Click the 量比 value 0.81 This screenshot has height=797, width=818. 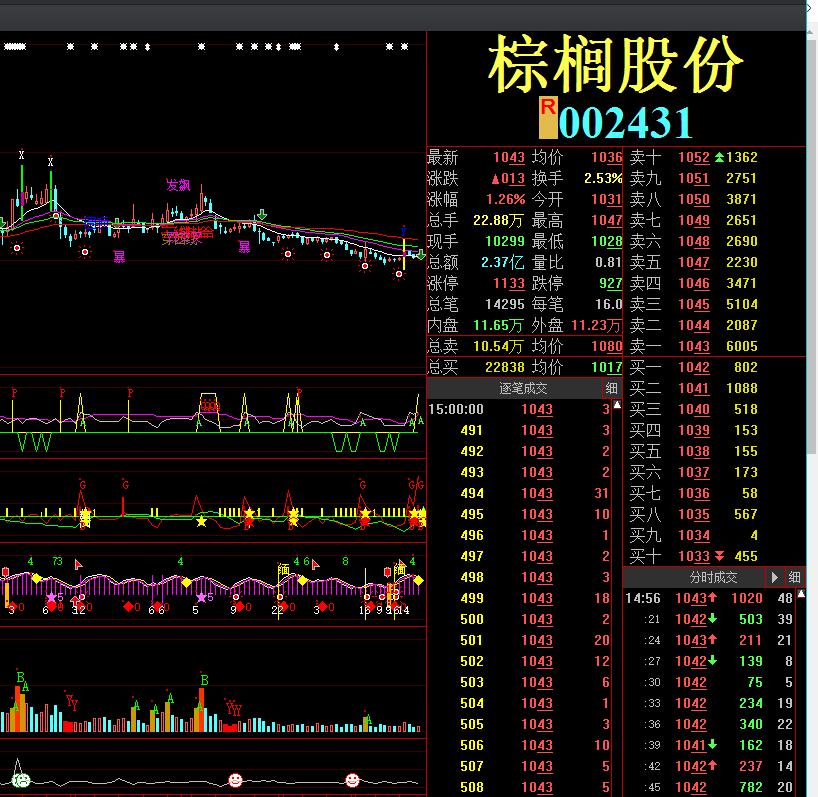pyautogui.click(x=608, y=262)
